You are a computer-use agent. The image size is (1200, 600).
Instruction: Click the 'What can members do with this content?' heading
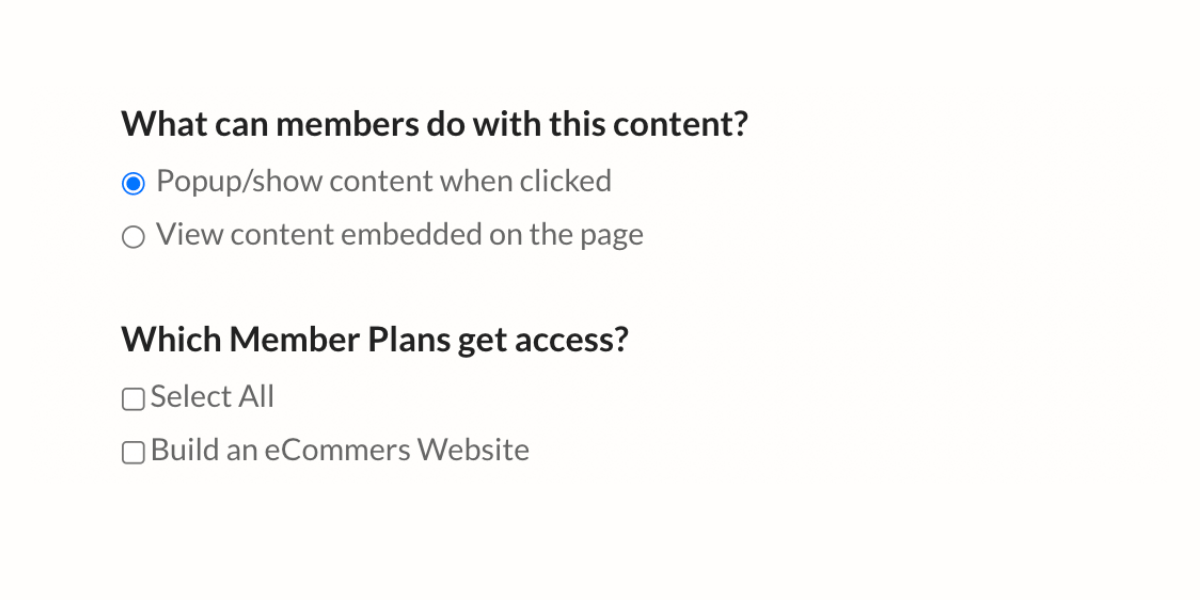click(x=435, y=125)
